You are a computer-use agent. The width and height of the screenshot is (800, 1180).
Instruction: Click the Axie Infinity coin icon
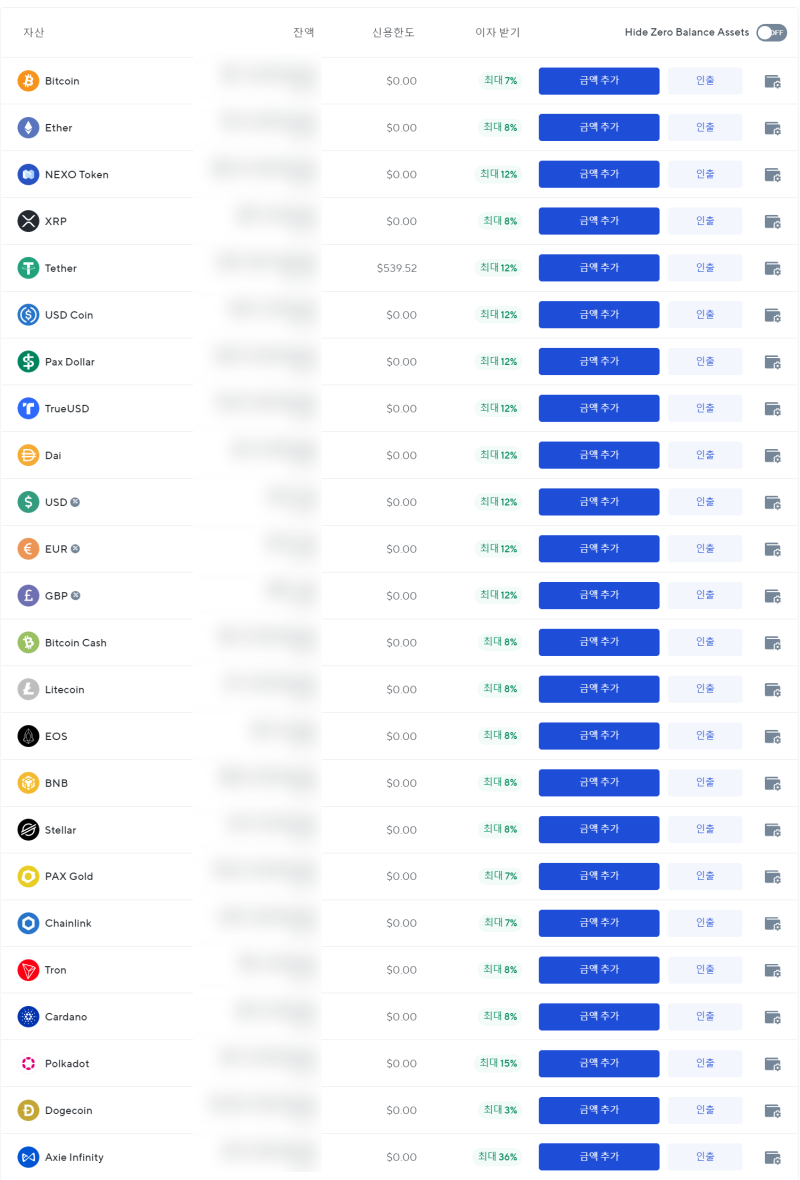[x=27, y=1157]
